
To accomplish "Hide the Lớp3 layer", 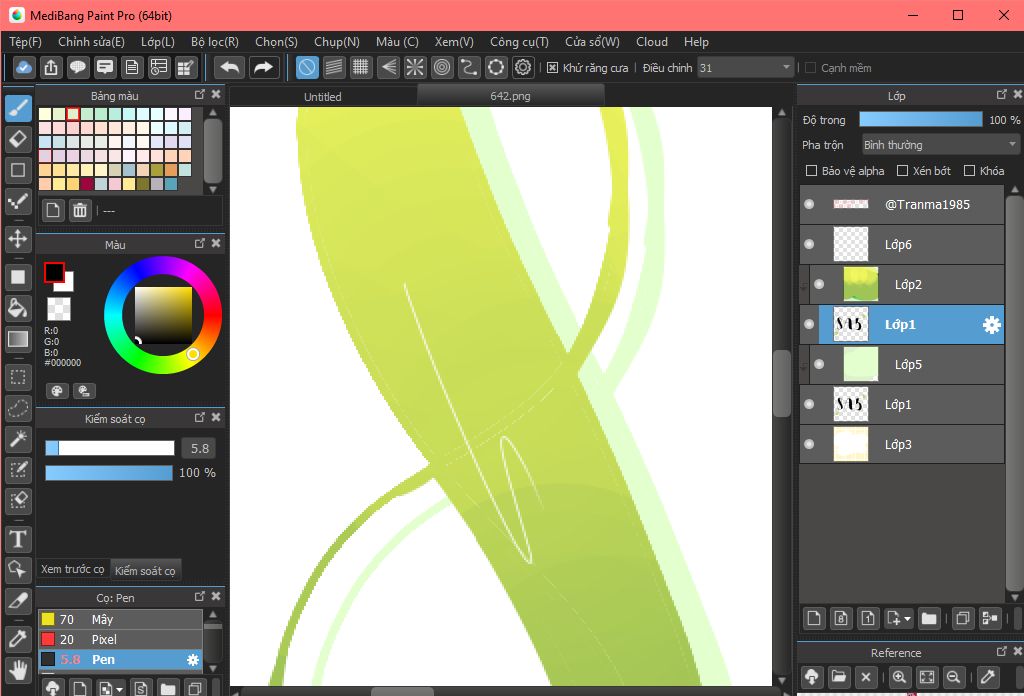I will (x=809, y=444).
